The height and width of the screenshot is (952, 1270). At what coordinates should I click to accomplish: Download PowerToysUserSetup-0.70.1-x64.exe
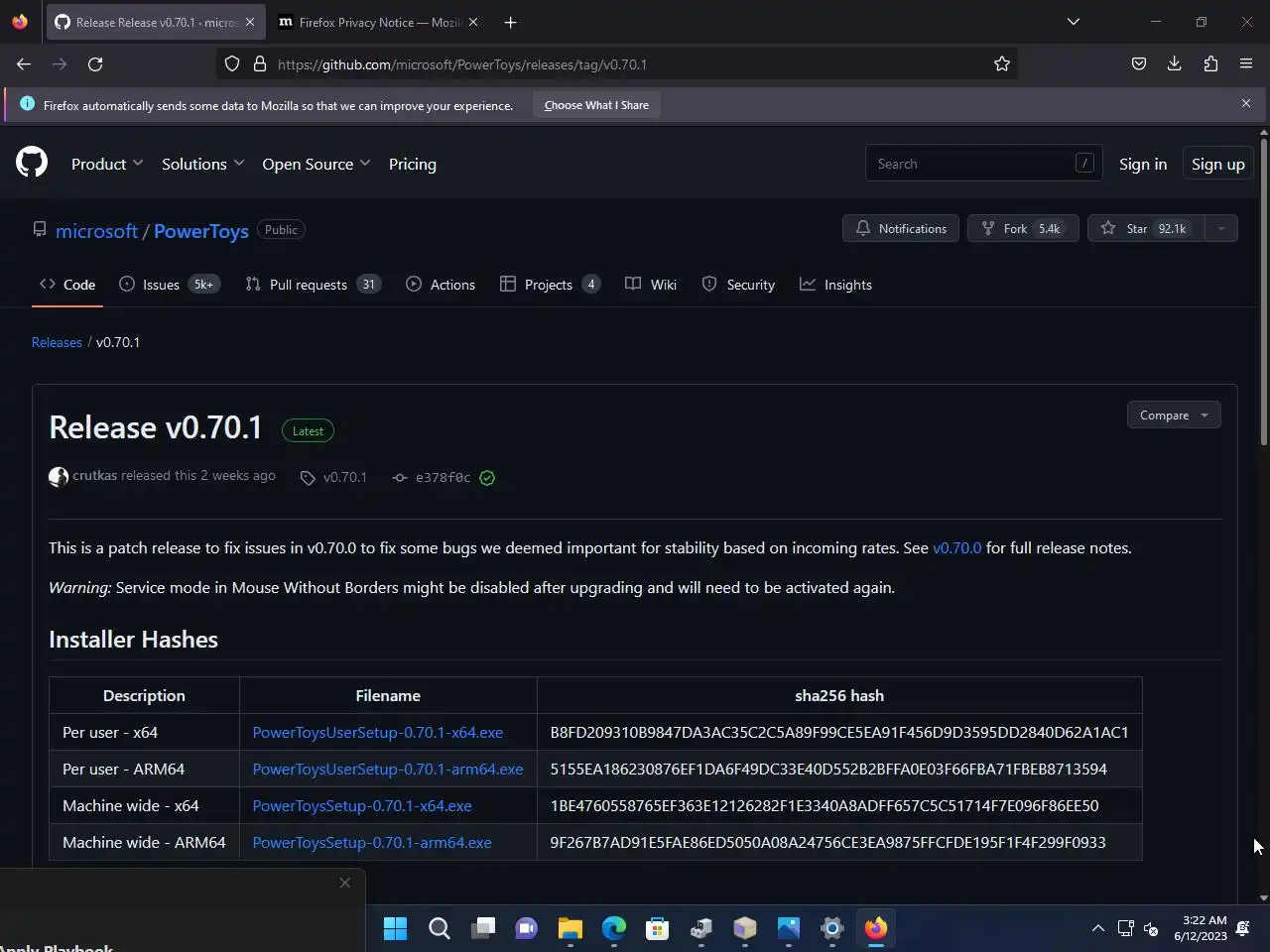[378, 732]
